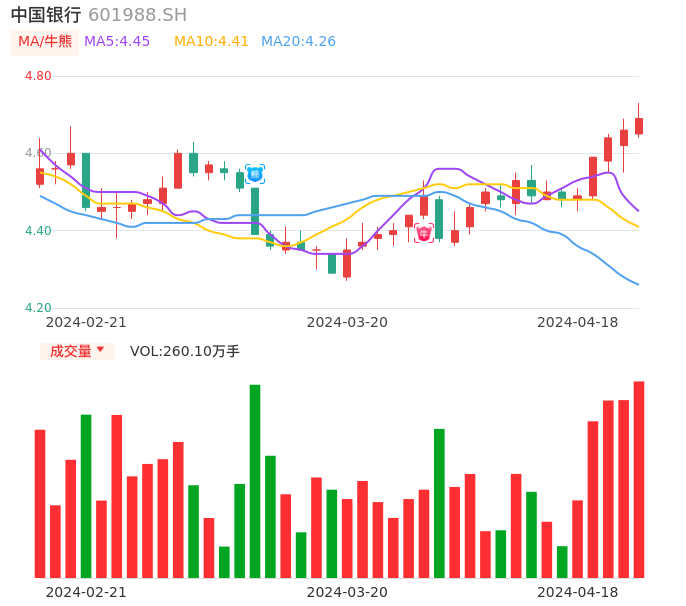Click the last red volume bar on right
This screenshot has width=686, height=606.
639,479
